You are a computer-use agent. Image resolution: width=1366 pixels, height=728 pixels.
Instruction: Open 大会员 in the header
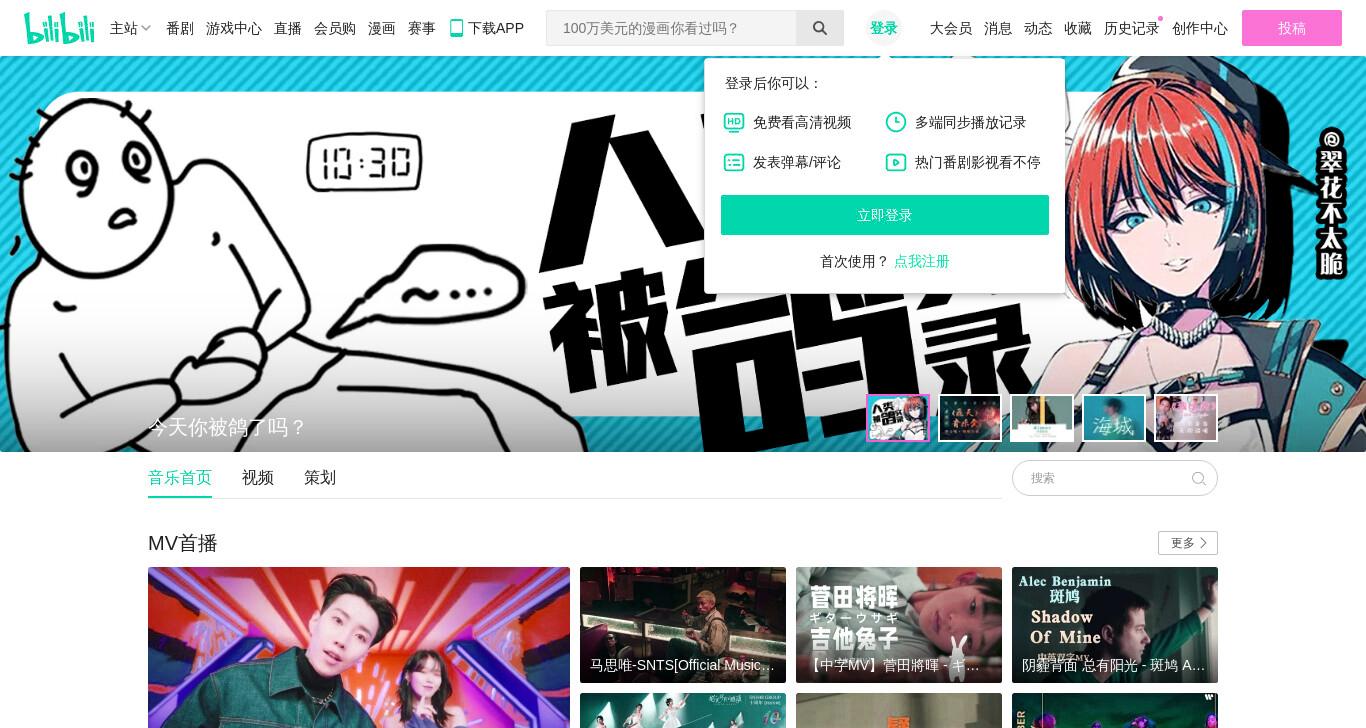951,28
